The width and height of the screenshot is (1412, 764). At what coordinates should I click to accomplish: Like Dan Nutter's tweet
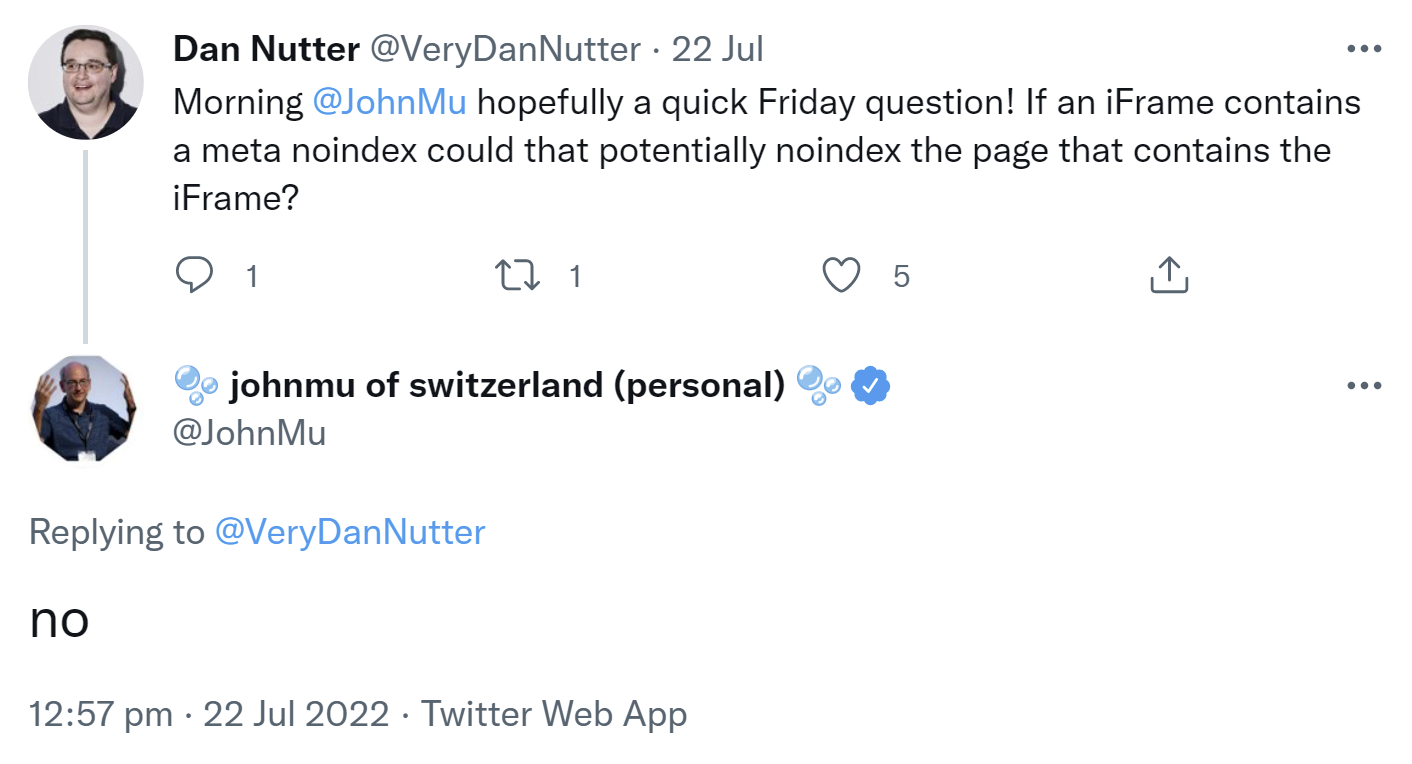click(x=843, y=275)
